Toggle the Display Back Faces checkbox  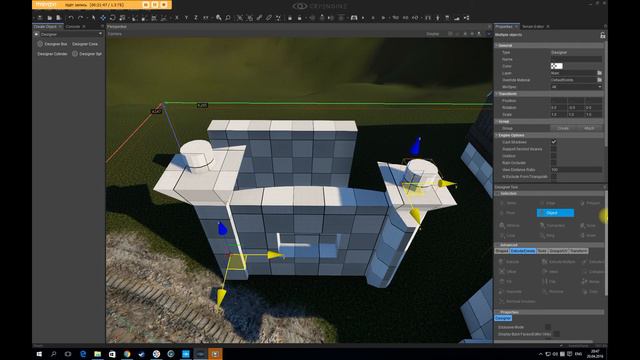pos(556,334)
